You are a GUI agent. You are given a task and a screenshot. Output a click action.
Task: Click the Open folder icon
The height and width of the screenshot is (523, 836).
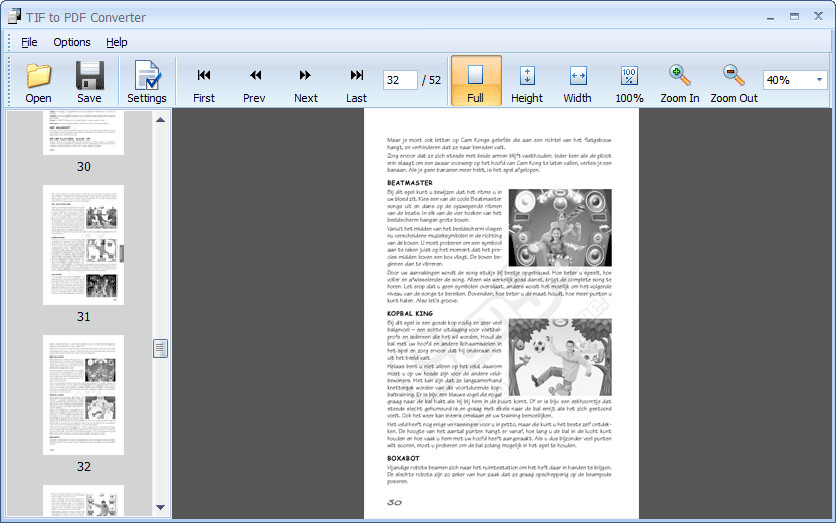coord(38,81)
